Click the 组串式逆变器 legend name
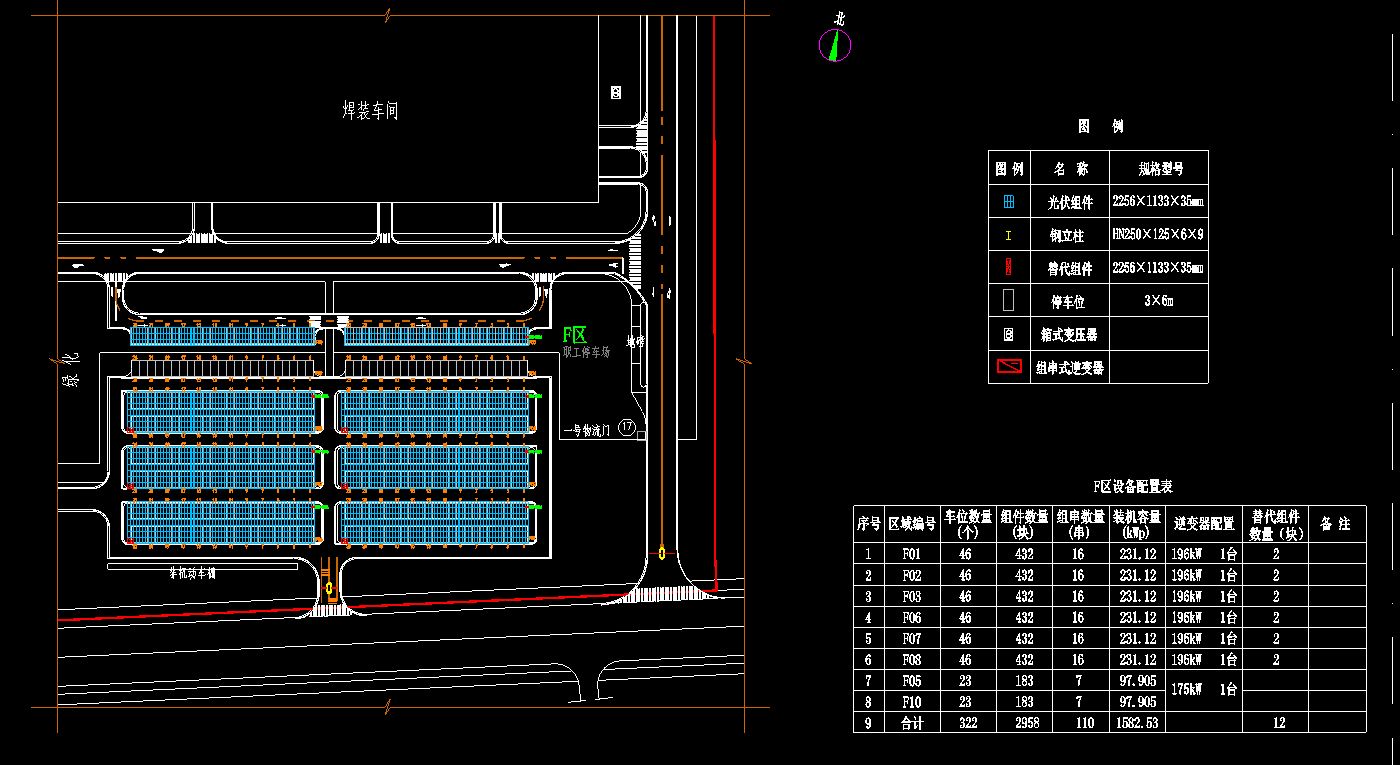 pos(1070,368)
